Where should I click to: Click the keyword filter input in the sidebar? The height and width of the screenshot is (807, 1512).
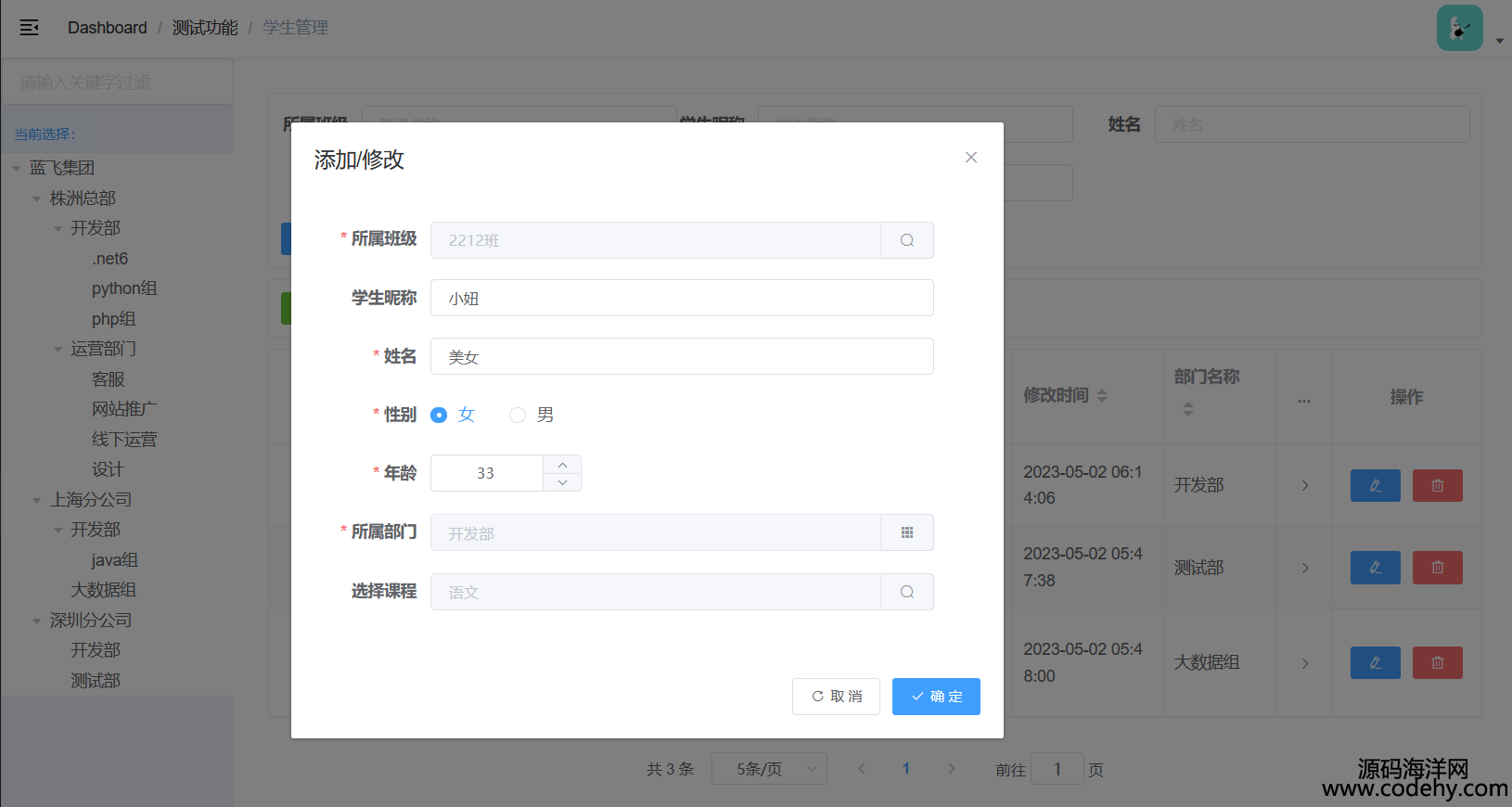pyautogui.click(x=118, y=82)
